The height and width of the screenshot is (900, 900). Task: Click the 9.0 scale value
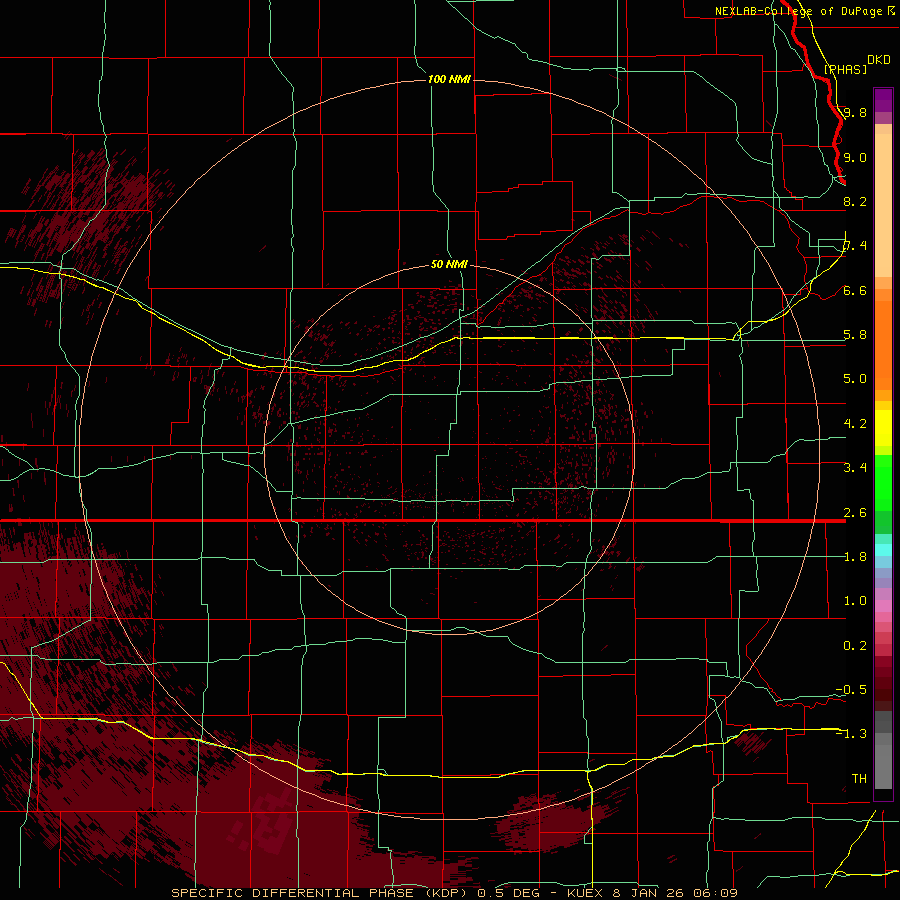click(855, 157)
